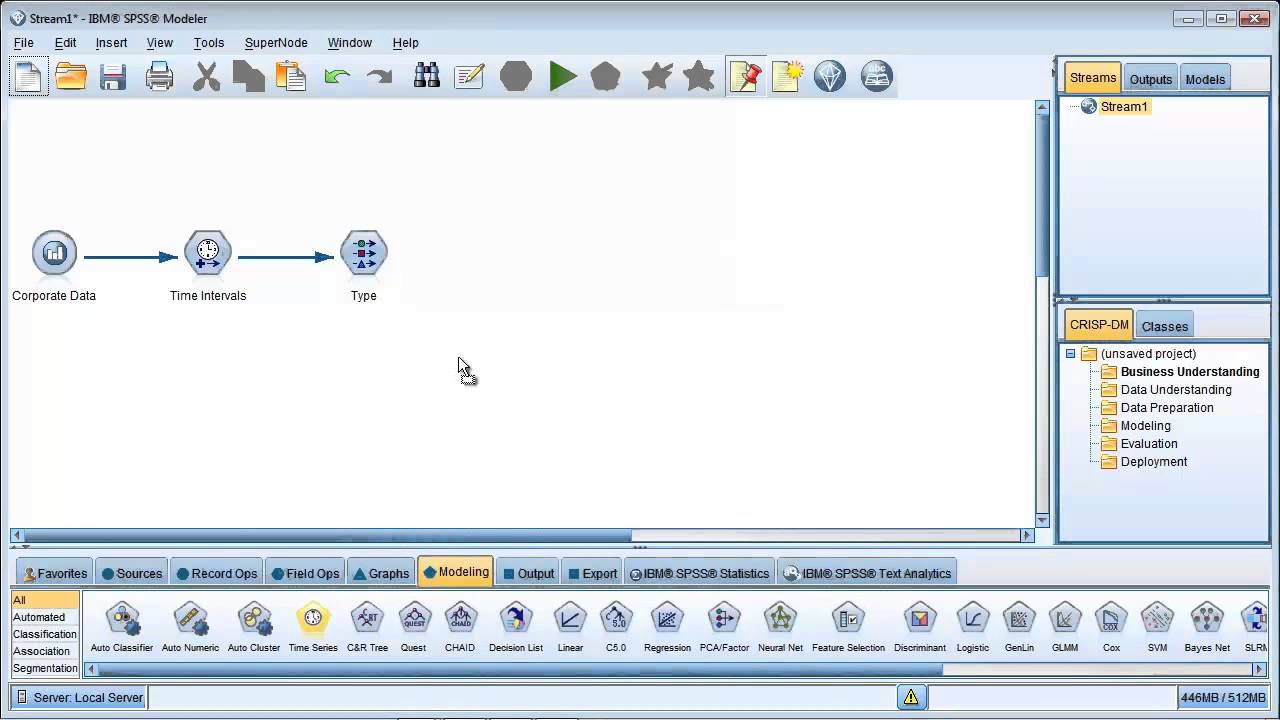Select the Data Preparation folder
Image resolution: width=1280 pixels, height=720 pixels.
(1157, 408)
